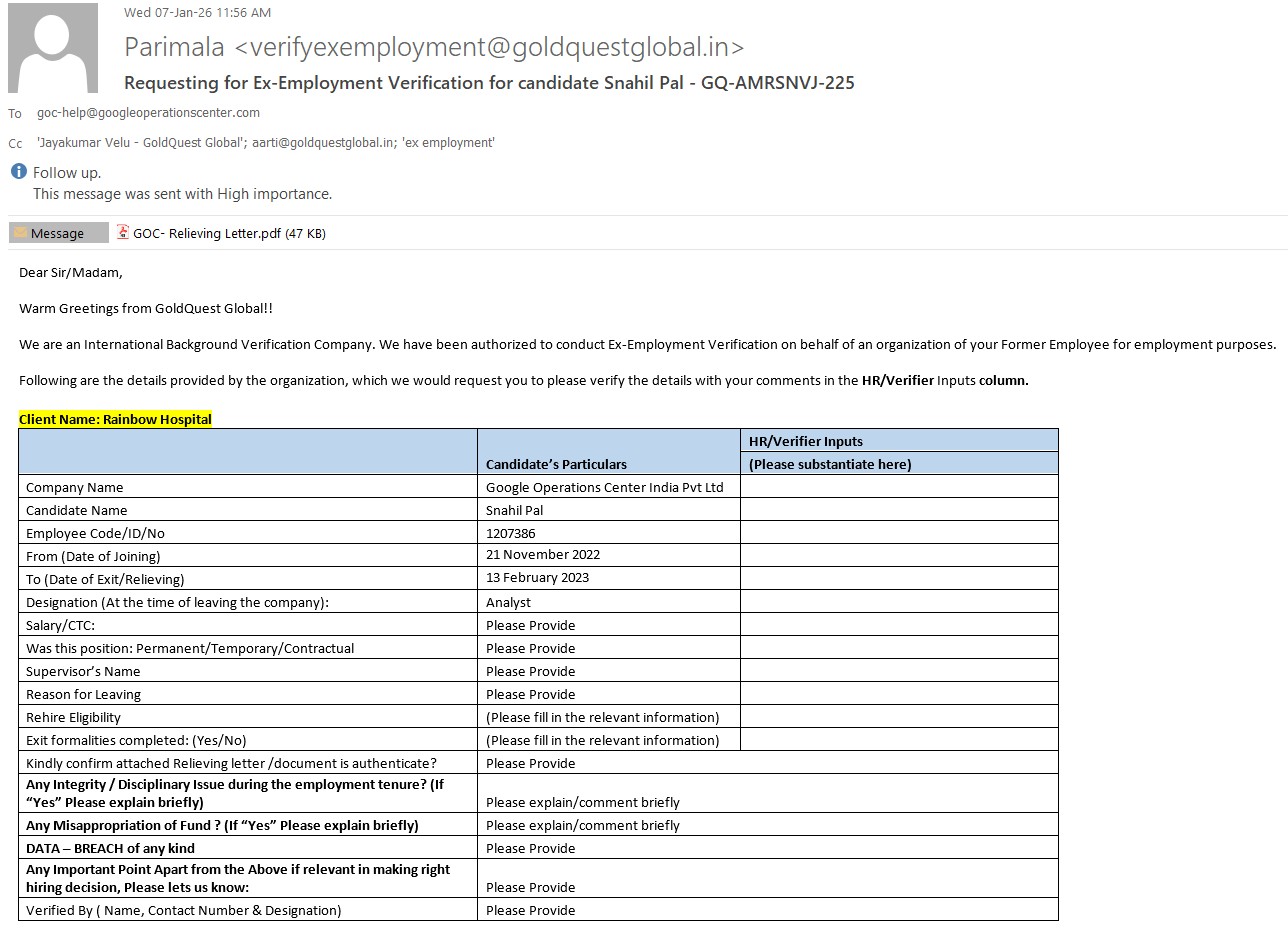Click the "Follow up." flag notice
This screenshot has width=1288, height=928.
pyautogui.click(x=67, y=173)
